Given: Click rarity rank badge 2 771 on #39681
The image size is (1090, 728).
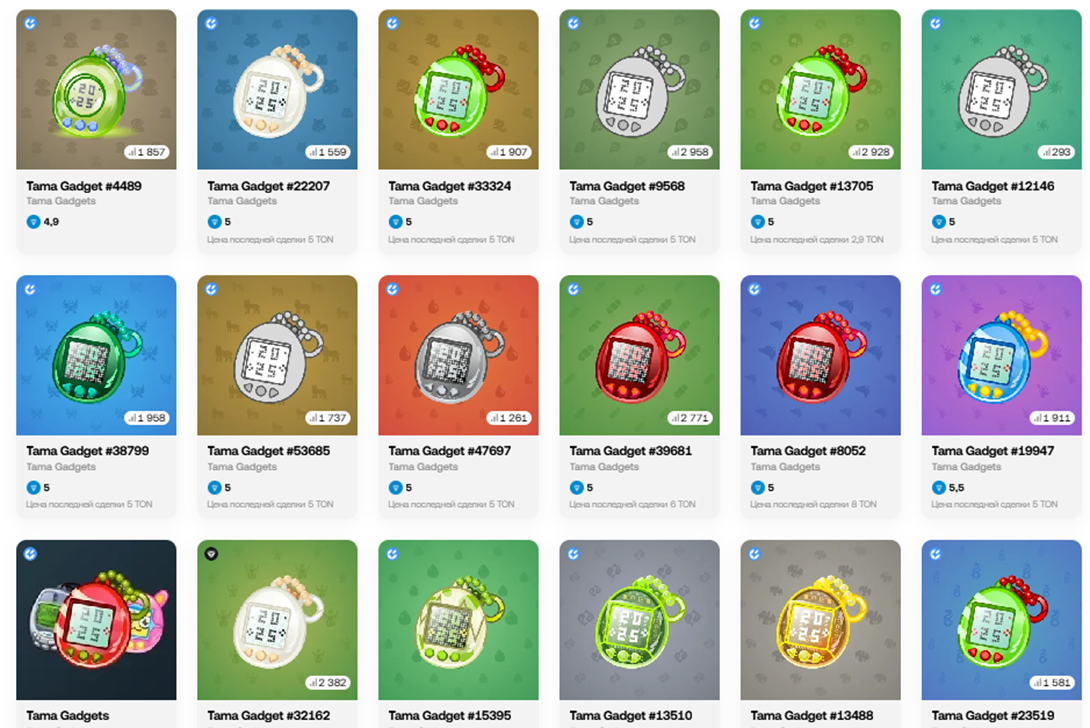Looking at the screenshot, I should [x=690, y=417].
